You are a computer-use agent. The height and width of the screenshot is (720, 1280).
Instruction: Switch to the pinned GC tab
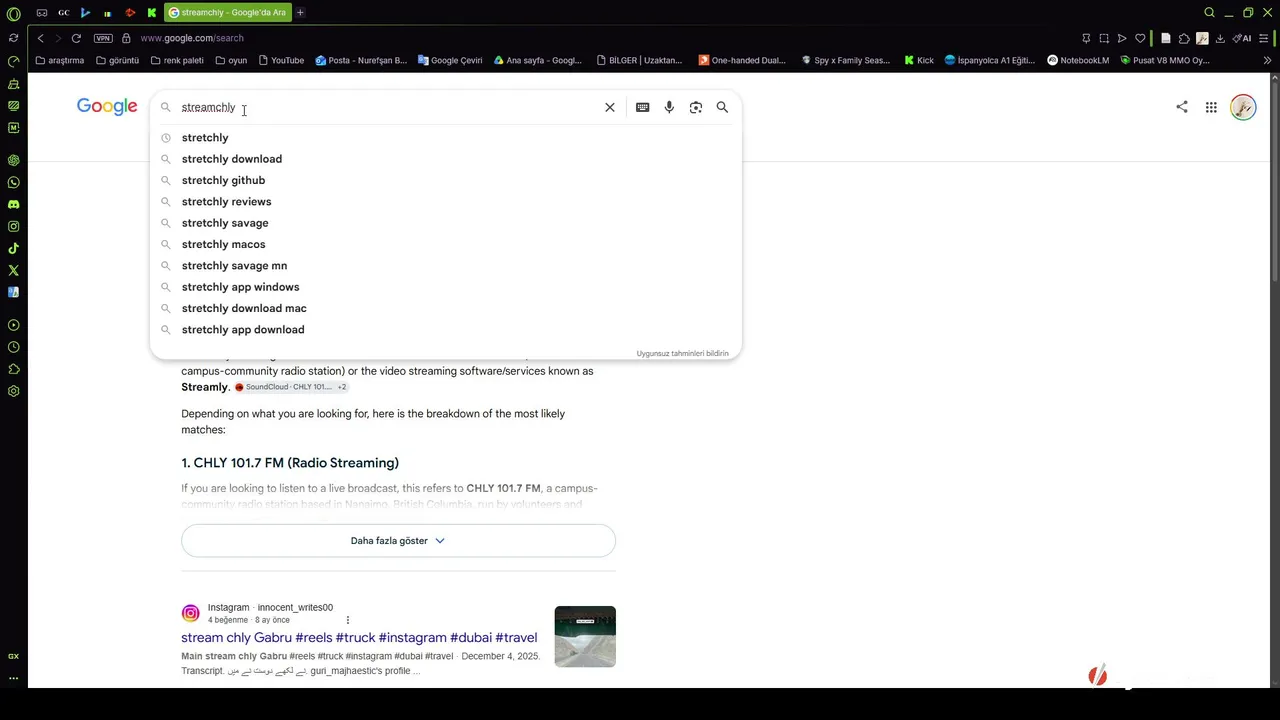click(x=64, y=13)
